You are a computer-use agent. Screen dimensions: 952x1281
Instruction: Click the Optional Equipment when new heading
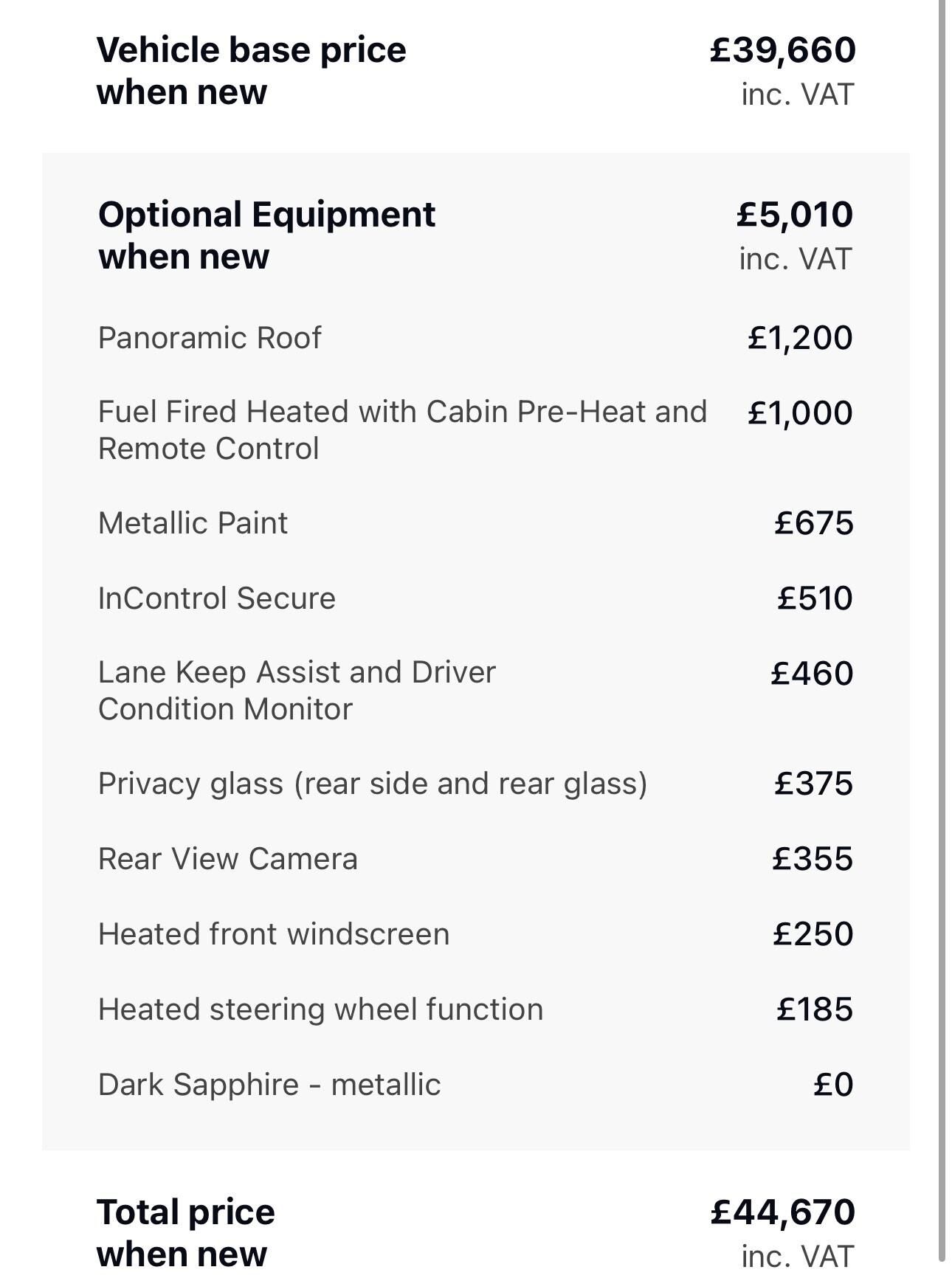coord(266,235)
